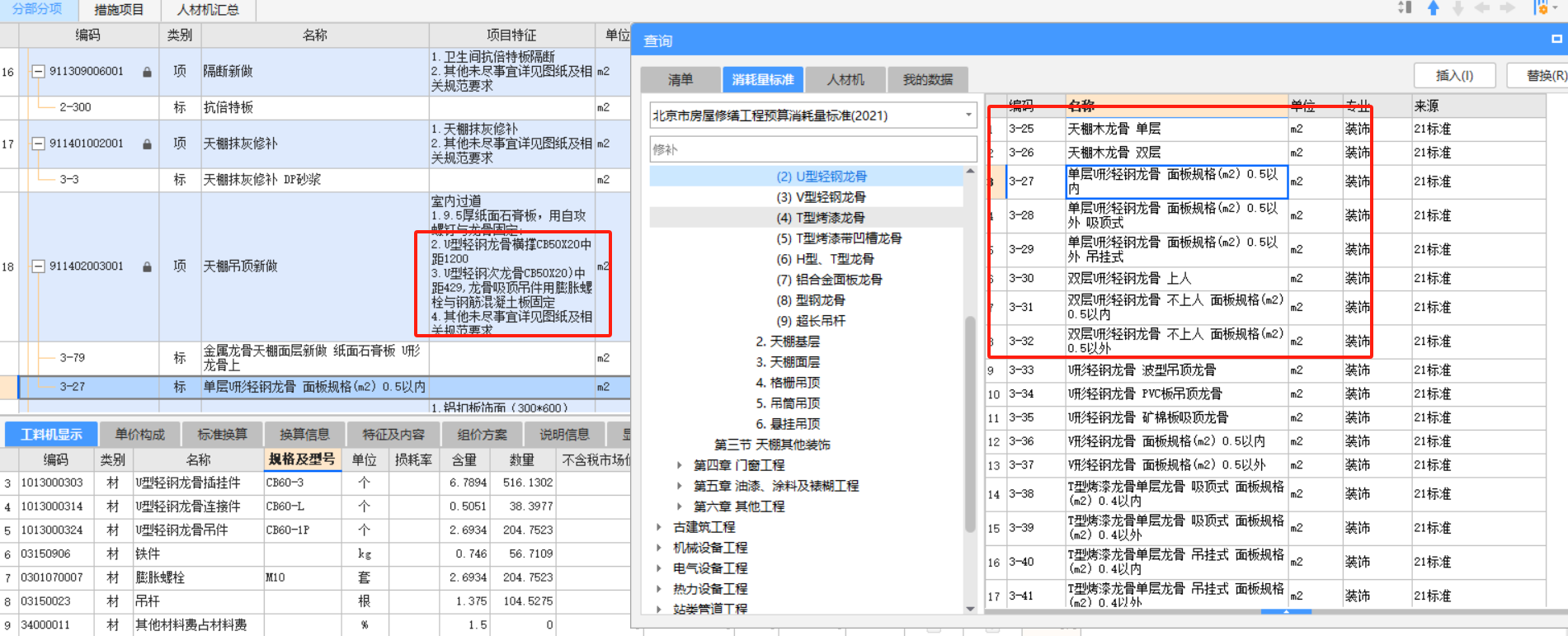The height and width of the screenshot is (636, 1568).
Task: Select (5) T型烤漆带凹槽龙骨 in the tree
Action: coord(839,238)
